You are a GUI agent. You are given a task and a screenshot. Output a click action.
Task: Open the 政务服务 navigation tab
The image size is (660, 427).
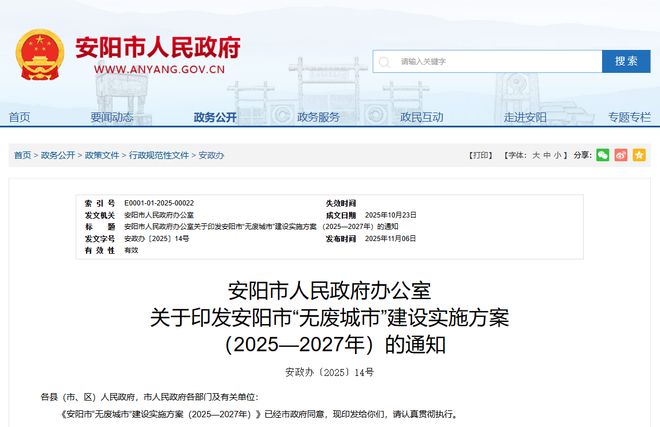(319, 117)
